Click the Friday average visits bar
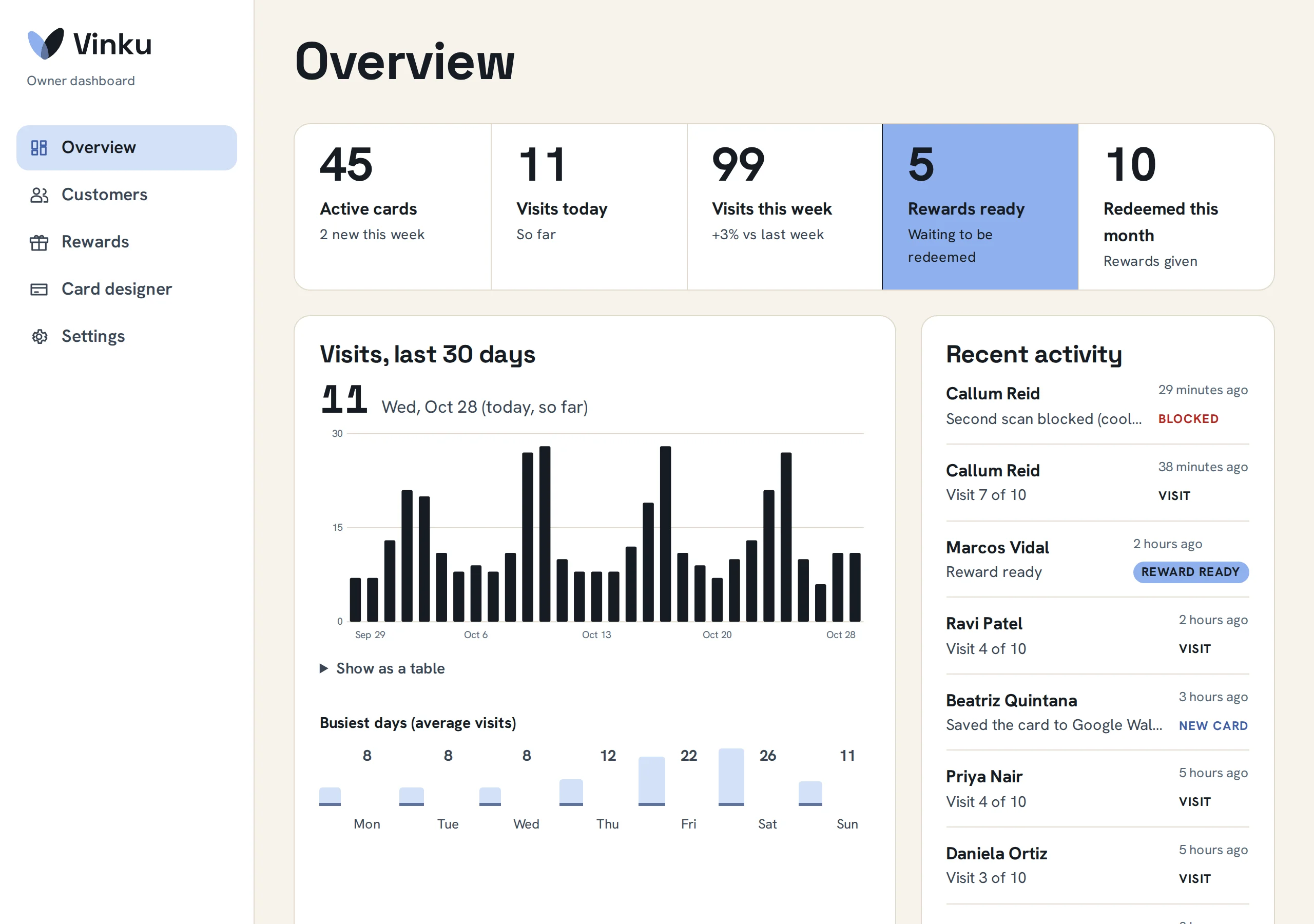 point(651,781)
